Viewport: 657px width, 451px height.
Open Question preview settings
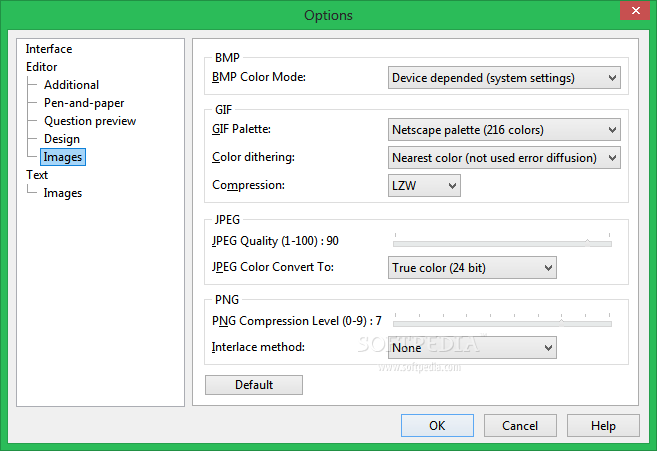coord(90,121)
